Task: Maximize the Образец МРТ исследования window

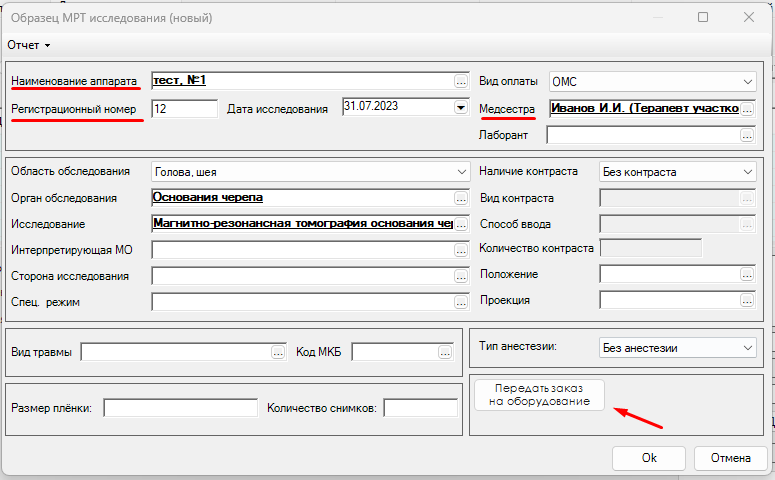Action: tap(703, 17)
